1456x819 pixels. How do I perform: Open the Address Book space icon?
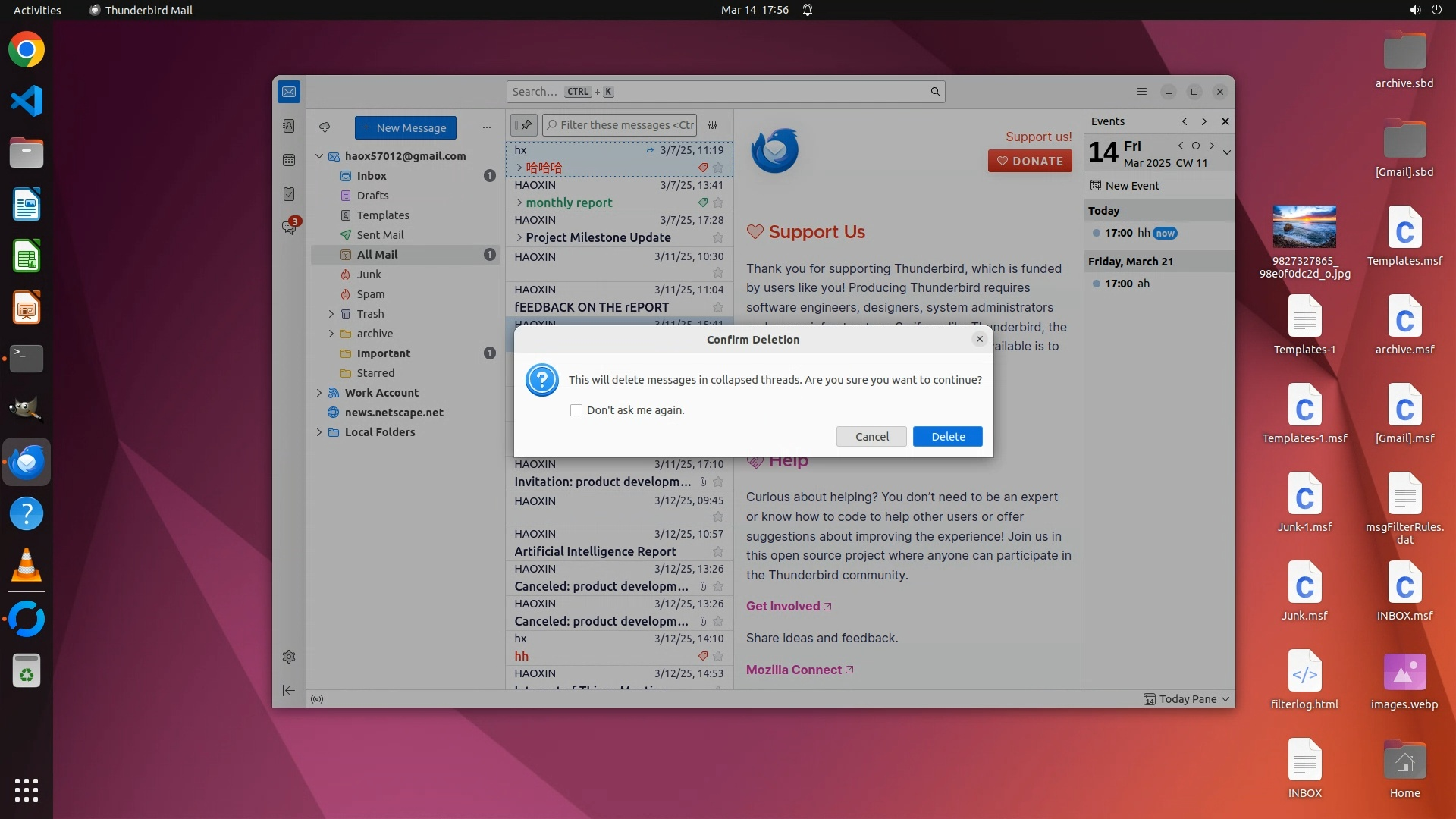[289, 126]
